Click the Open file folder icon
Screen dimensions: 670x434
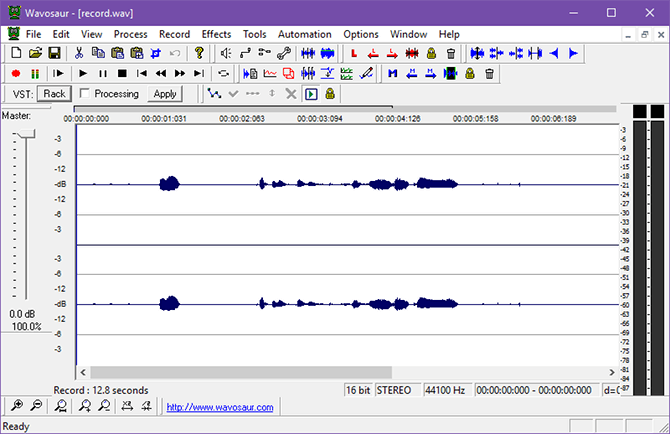(35, 53)
